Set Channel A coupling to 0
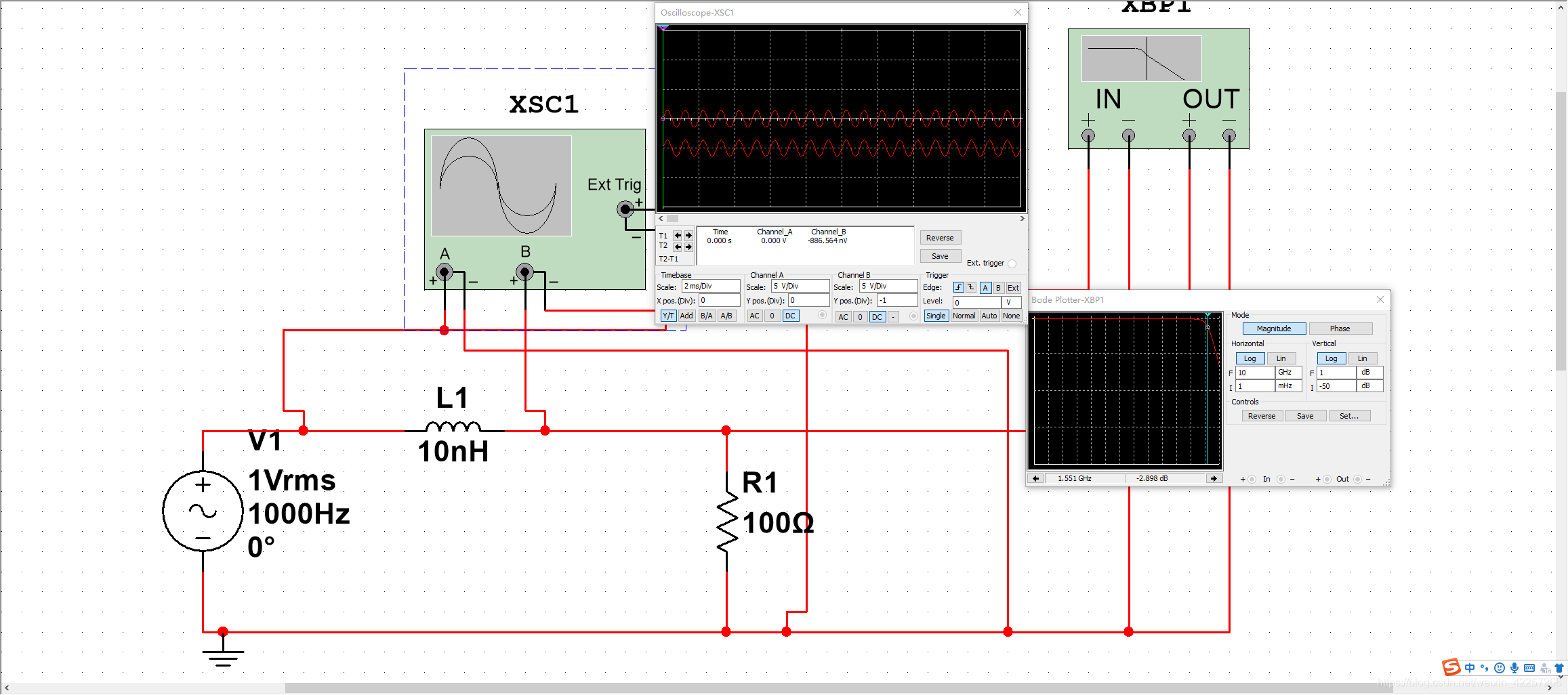Image resolution: width=1568 pixels, height=695 pixels. 772,316
